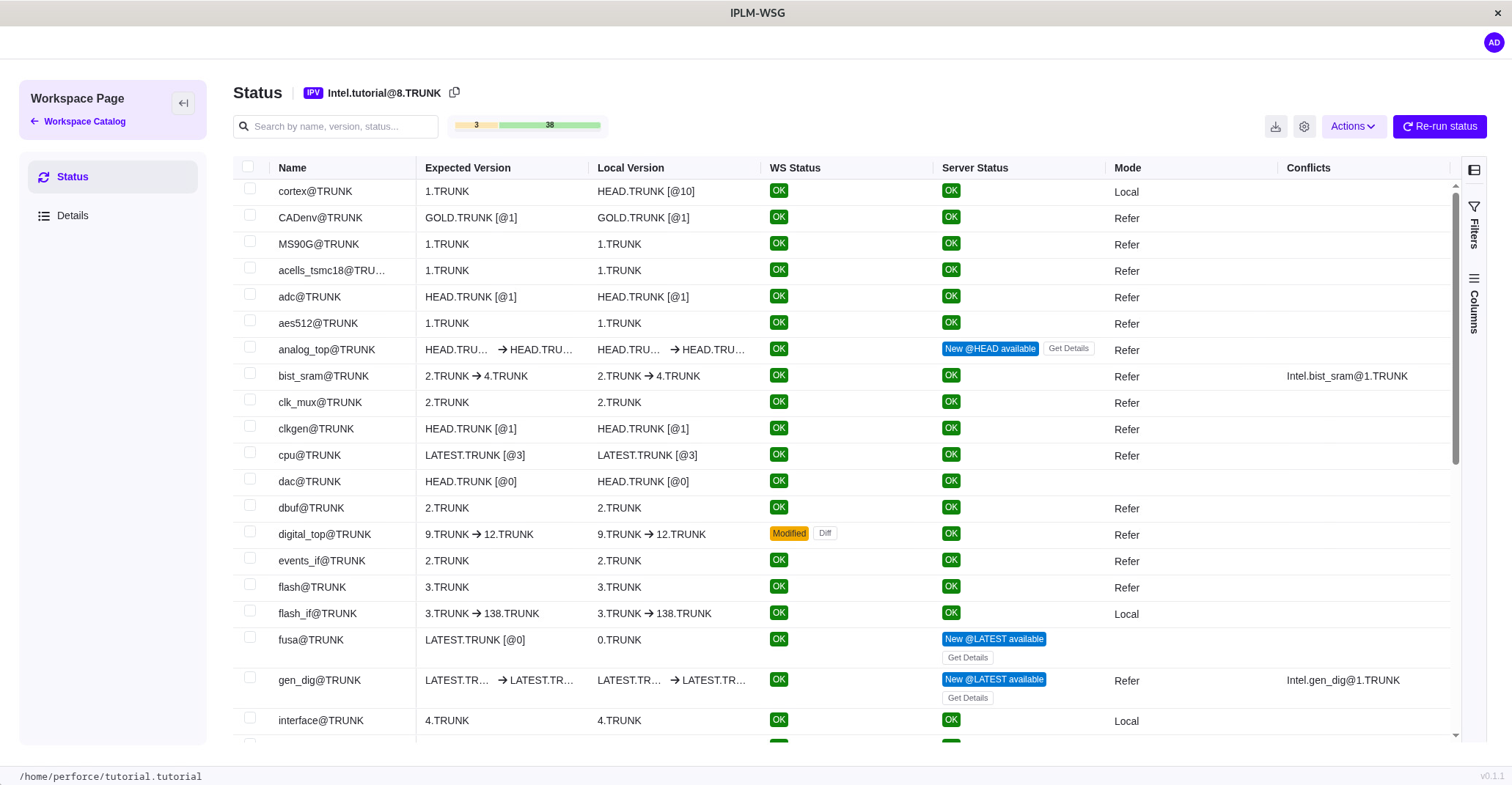Click the /home/perforce/tutorial.tutorial path
Screen dimensions: 1512x785
[111, 776]
